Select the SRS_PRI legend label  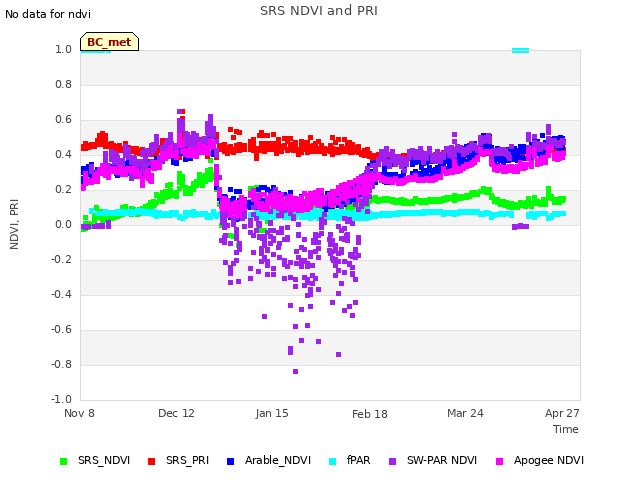[x=187, y=460]
